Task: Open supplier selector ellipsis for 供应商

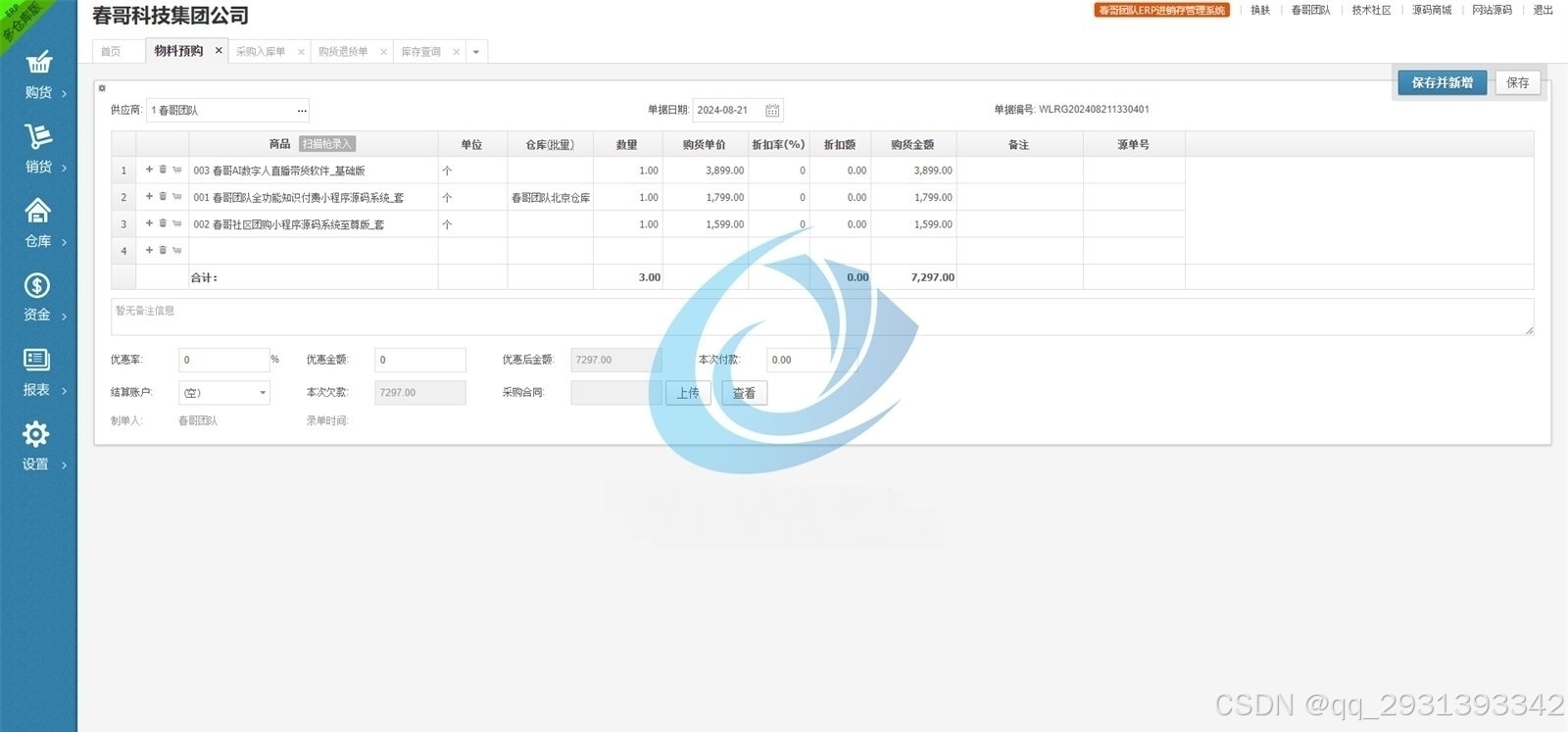Action: tap(302, 111)
